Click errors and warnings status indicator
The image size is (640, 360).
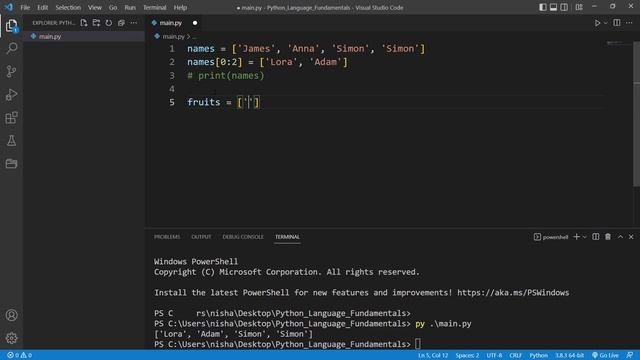click(20, 355)
